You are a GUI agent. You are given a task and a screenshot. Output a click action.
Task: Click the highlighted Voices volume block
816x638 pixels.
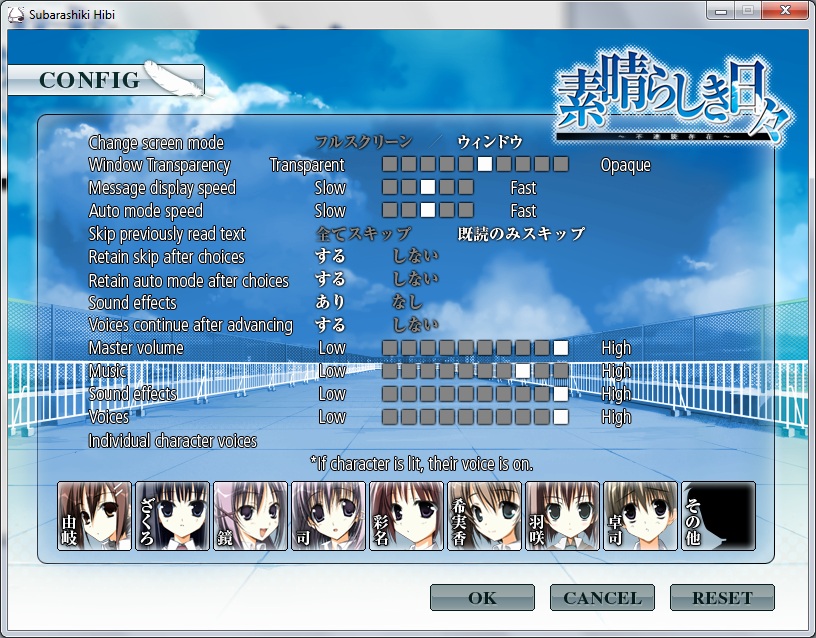point(560,417)
